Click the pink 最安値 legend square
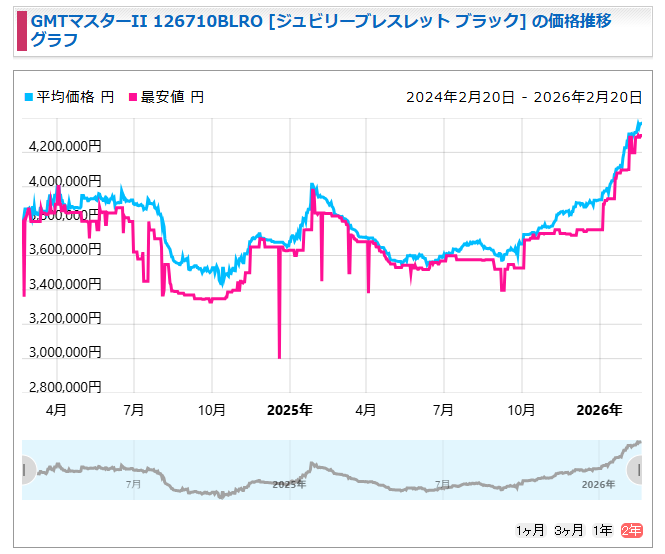 pos(132,97)
